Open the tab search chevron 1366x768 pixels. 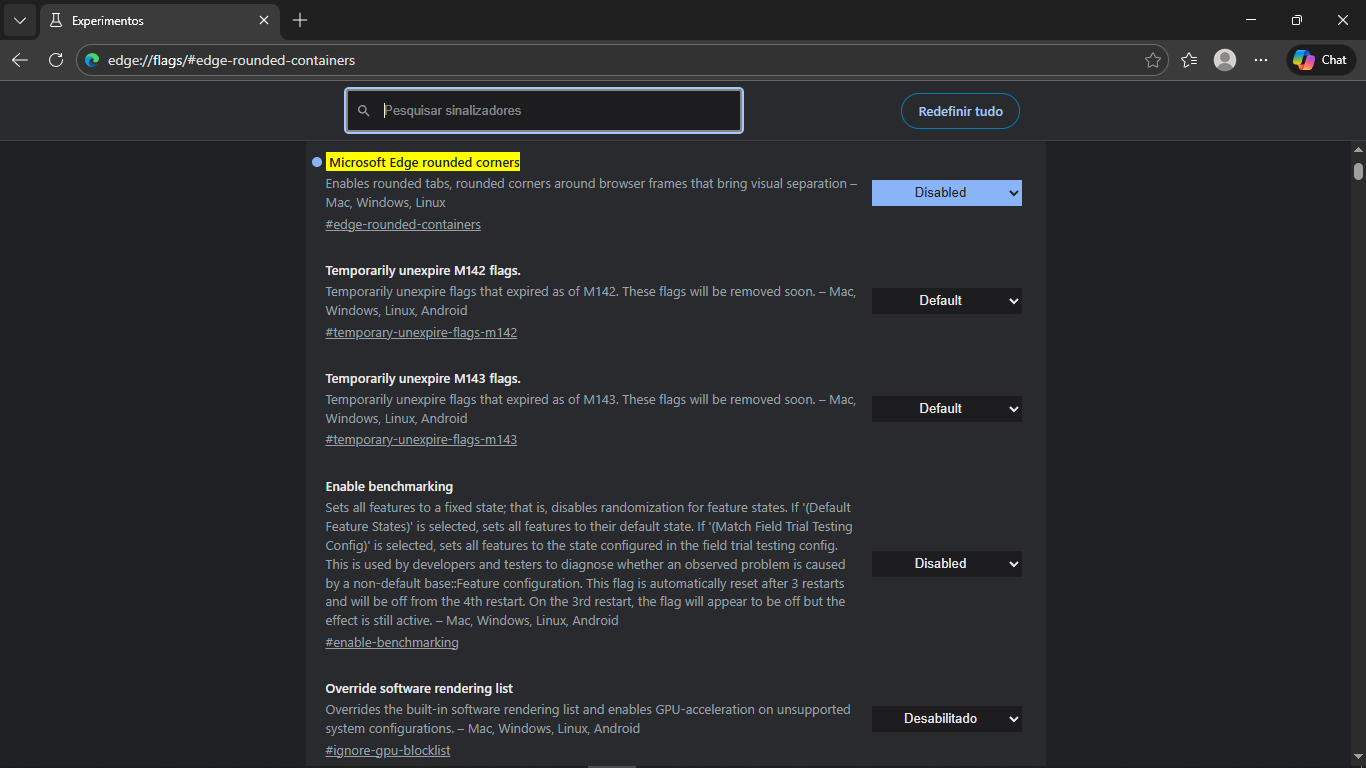point(20,20)
